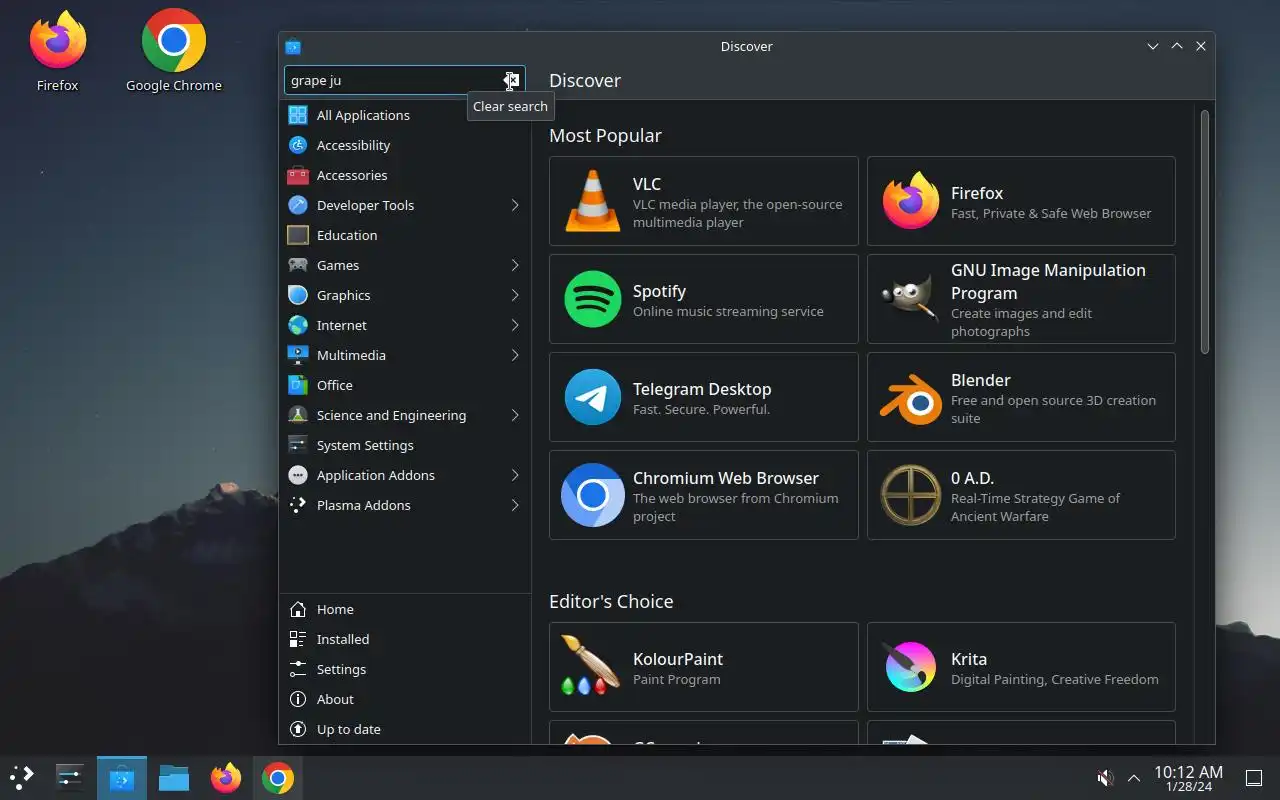This screenshot has width=1280, height=800.
Task: Open the GIMP Wilber icon
Action: 911,299
